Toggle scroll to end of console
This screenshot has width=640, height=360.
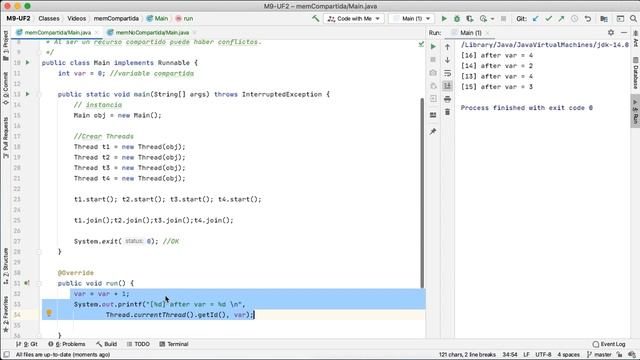tap(447, 86)
